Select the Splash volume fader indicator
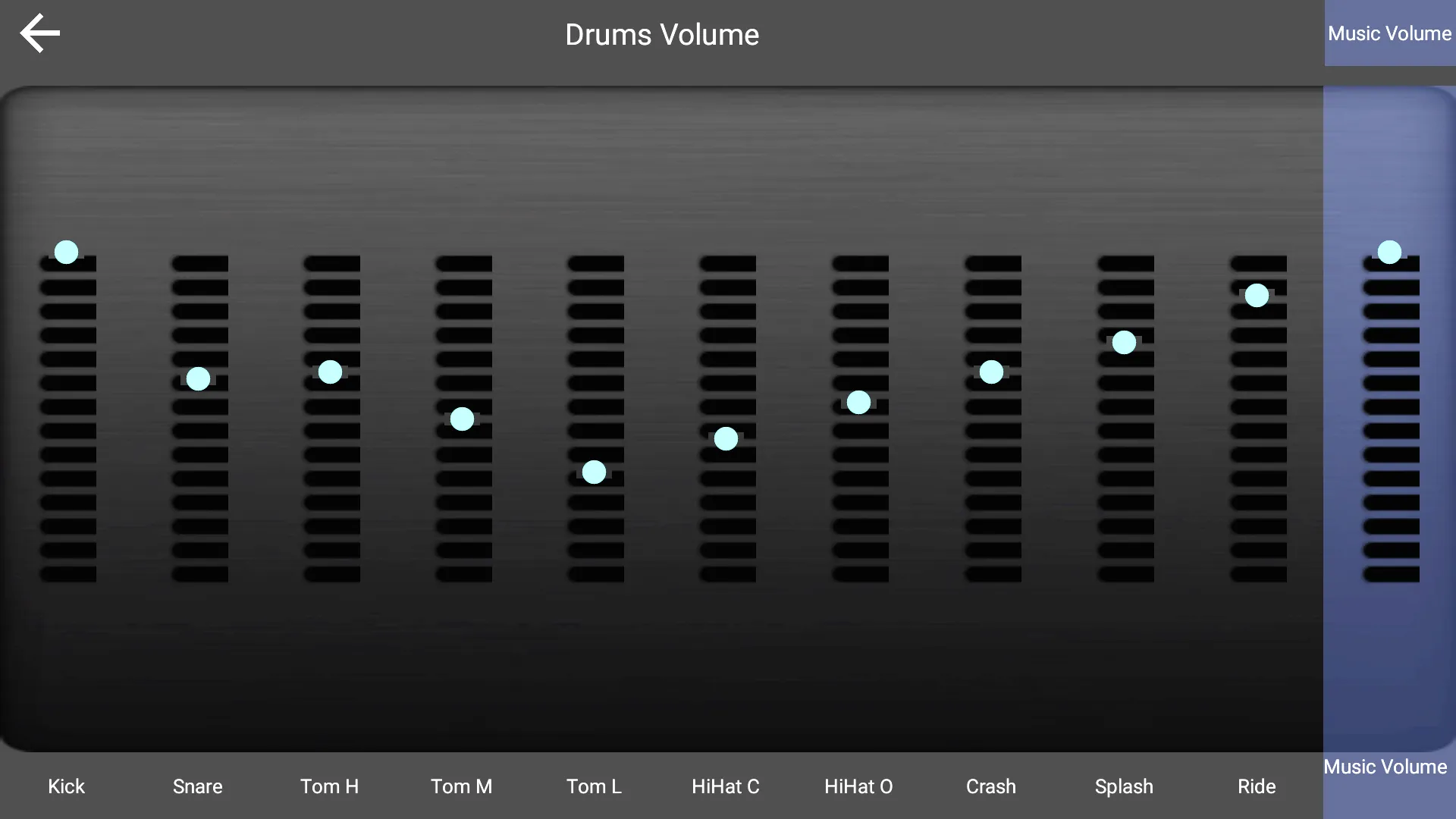 pyautogui.click(x=1124, y=343)
